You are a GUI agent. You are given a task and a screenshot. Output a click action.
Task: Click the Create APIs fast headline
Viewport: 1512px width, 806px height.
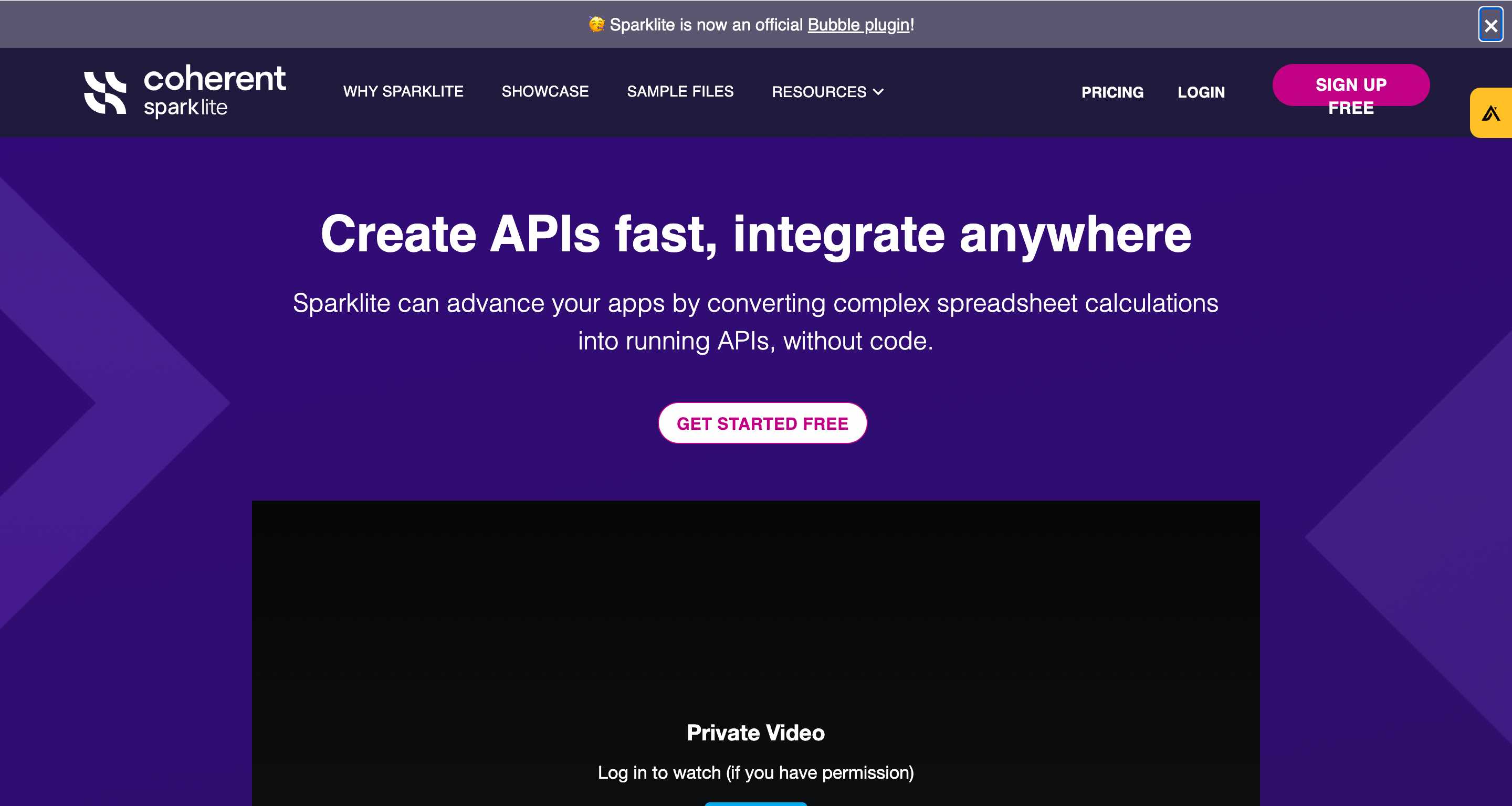click(x=755, y=234)
